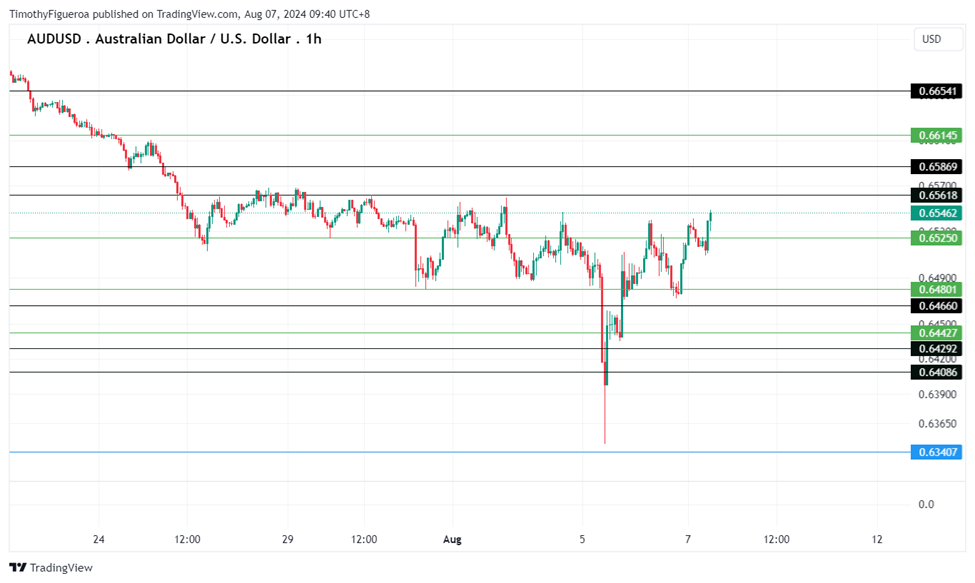Select the green 0.64427 price label

point(937,332)
